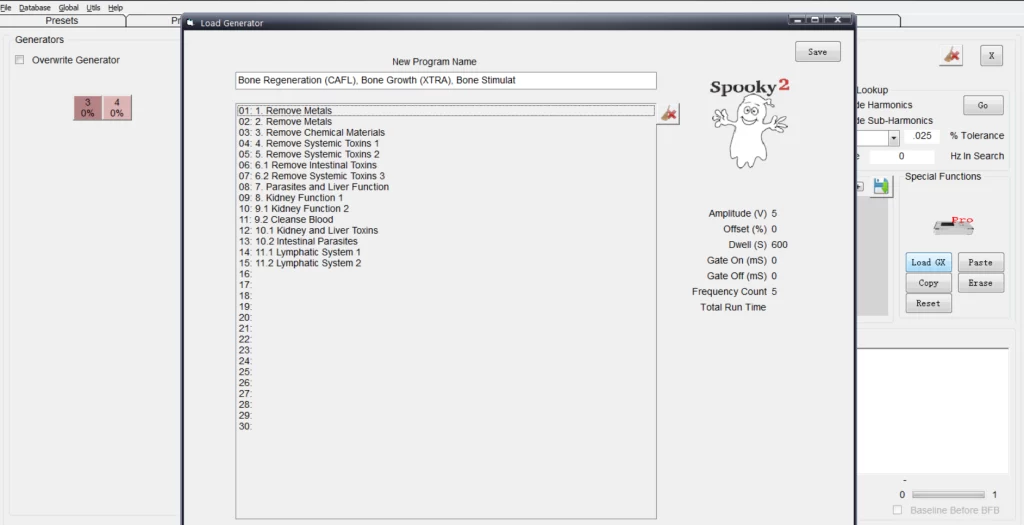This screenshot has height=525, width=1024.
Task: Open the Utils menu
Action: point(93,7)
